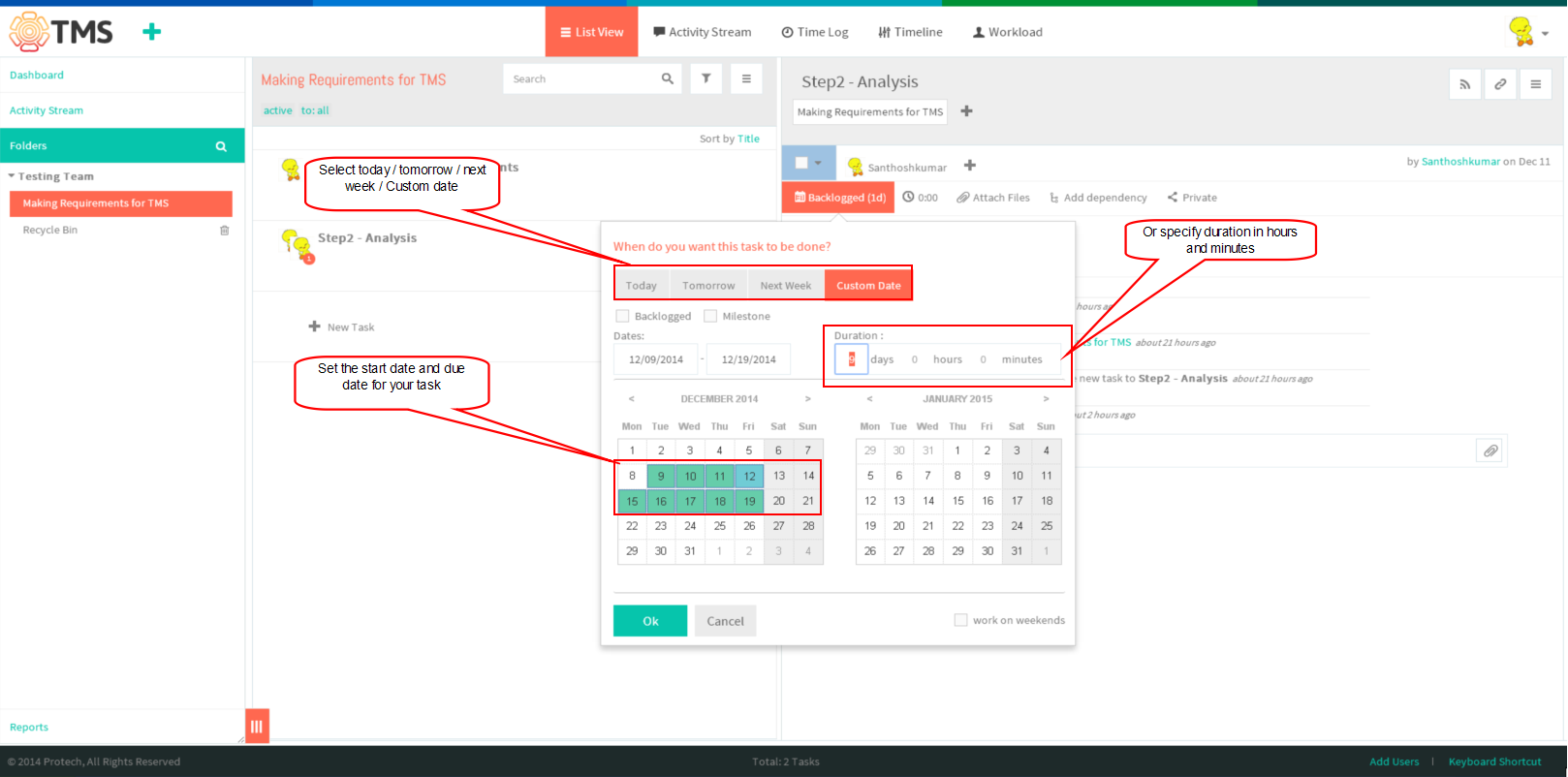Toggle the task complete checkbox in detail panel
Screen dimensions: 1568x777
click(x=801, y=163)
